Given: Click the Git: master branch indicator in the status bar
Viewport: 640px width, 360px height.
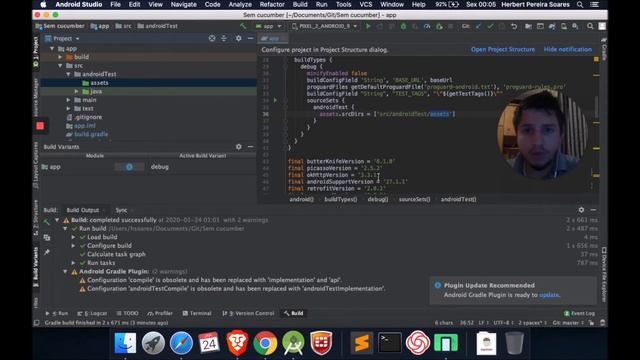Looking at the screenshot, I should pos(569,322).
